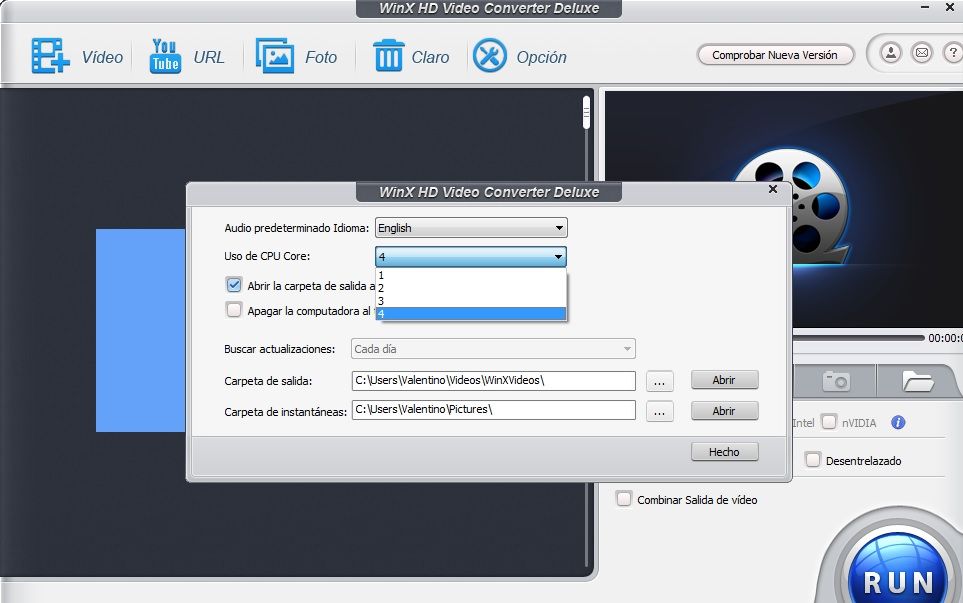Click the envelope mail icon
Image resolution: width=963 pixels, height=603 pixels.
click(x=921, y=53)
